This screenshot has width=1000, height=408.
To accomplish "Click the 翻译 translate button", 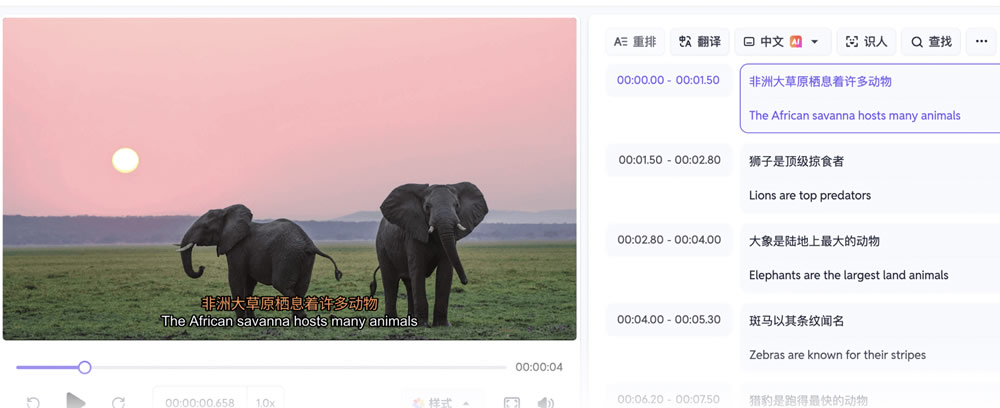I will (700, 42).
